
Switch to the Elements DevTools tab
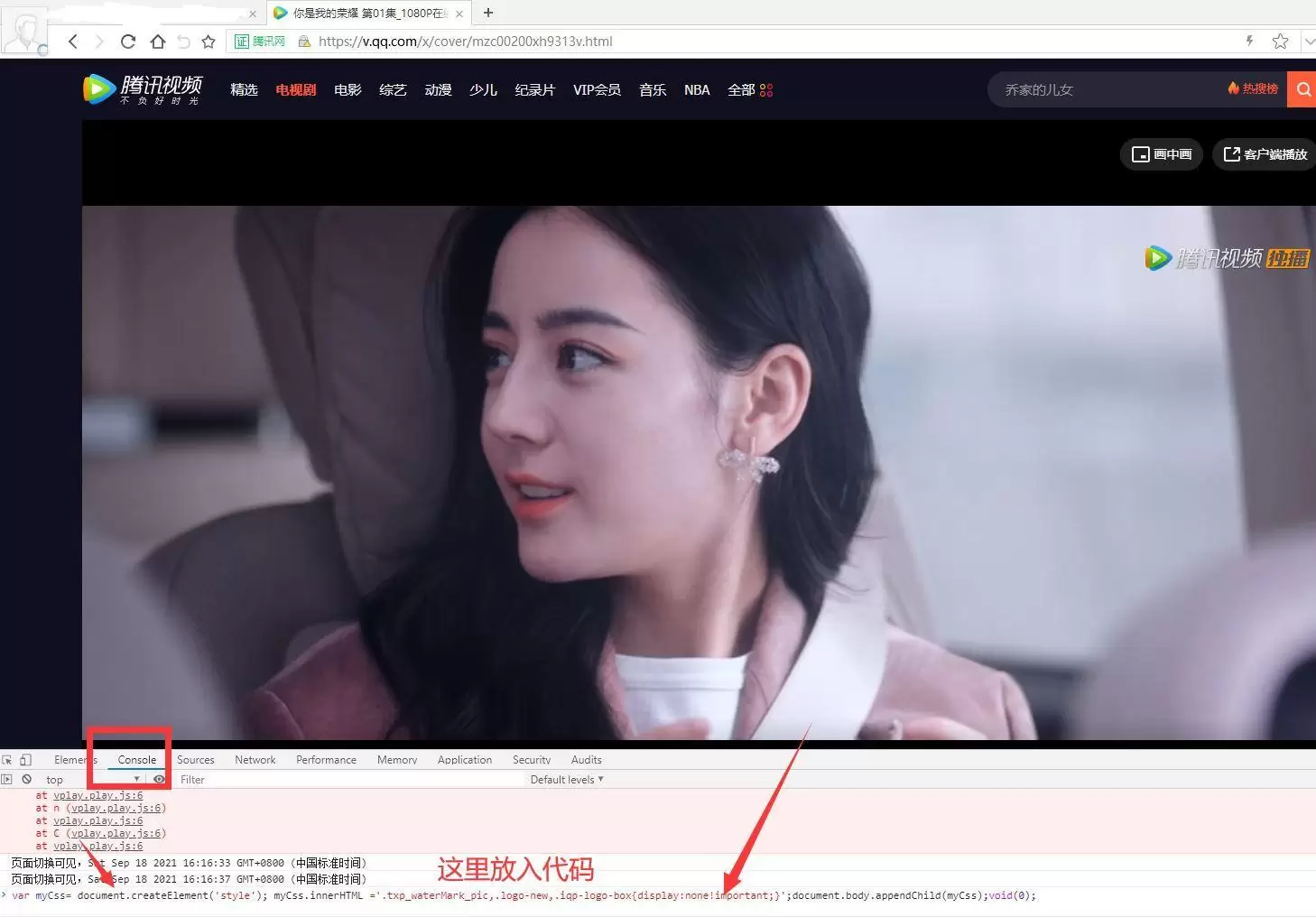tap(76, 760)
